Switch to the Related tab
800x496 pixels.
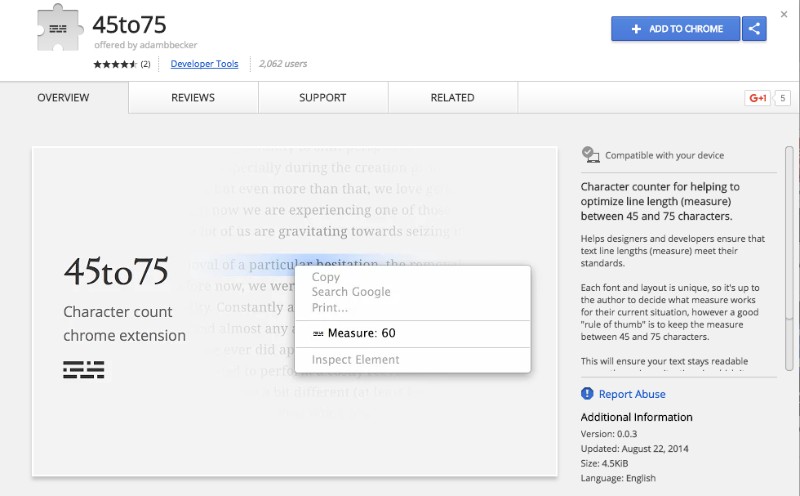click(x=453, y=97)
